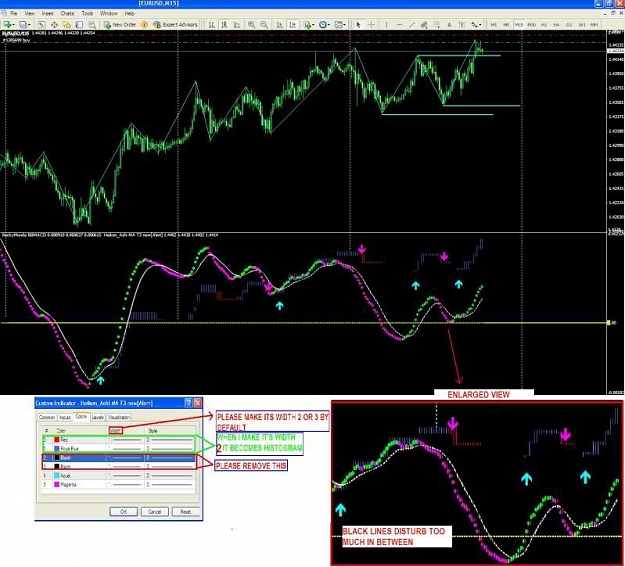Open the Window menu
Image resolution: width=625 pixels, height=567 pixels.
pyautogui.click(x=108, y=13)
